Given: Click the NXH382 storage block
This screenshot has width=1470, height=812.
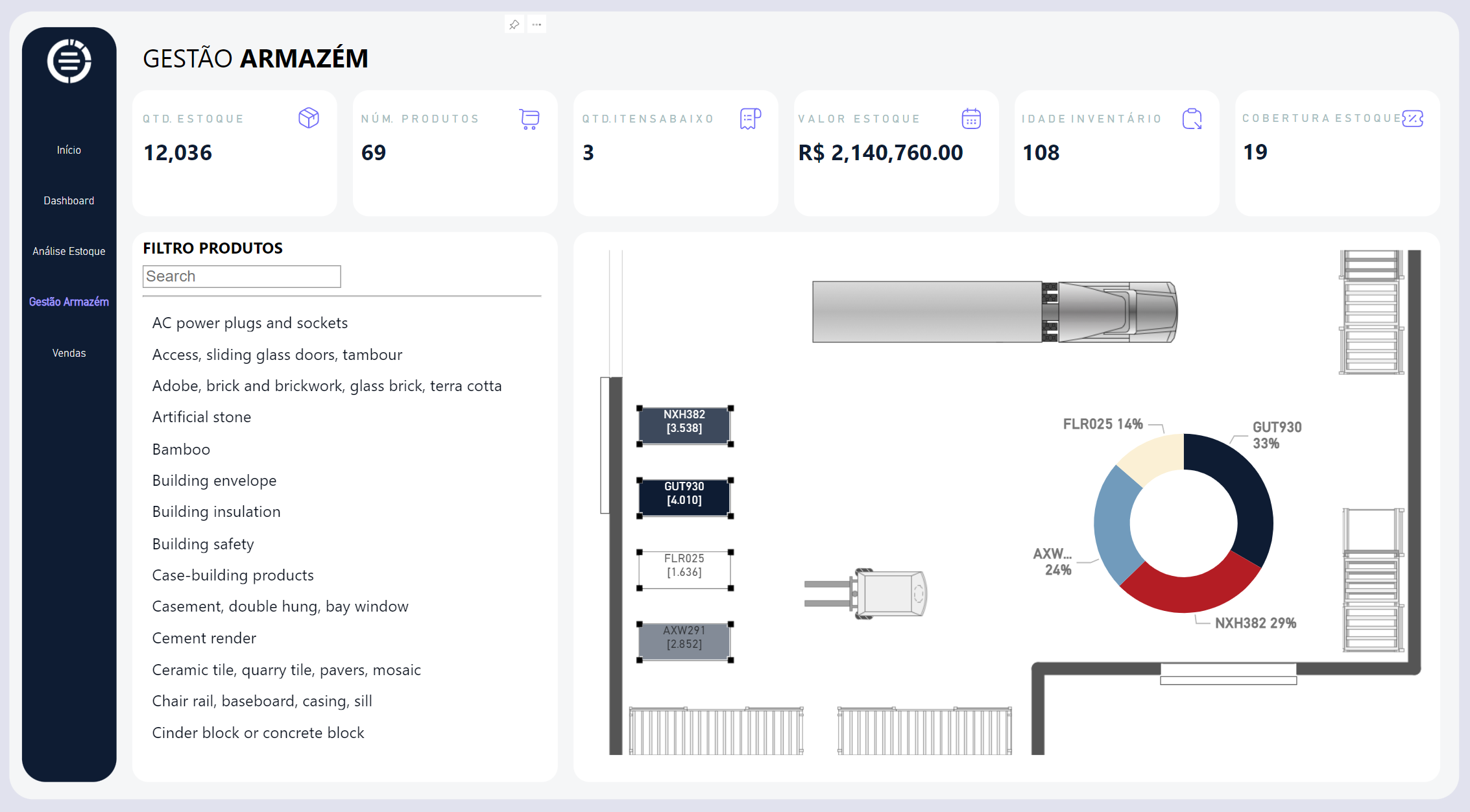Looking at the screenshot, I should pos(684,426).
